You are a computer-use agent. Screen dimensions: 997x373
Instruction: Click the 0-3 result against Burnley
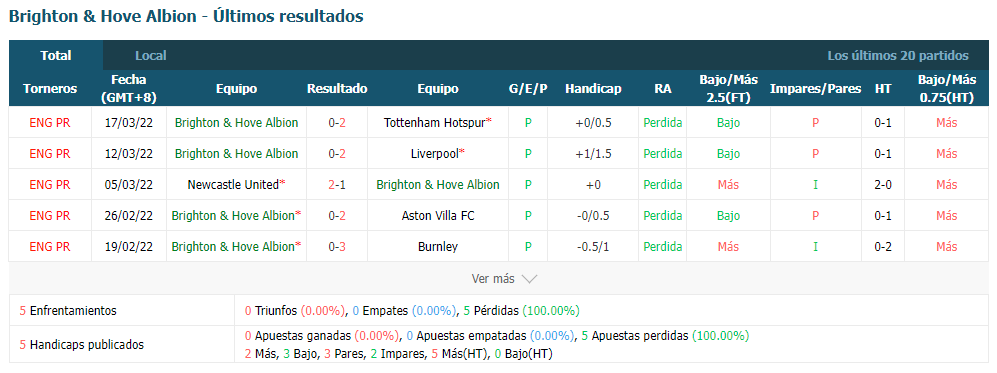(x=337, y=247)
